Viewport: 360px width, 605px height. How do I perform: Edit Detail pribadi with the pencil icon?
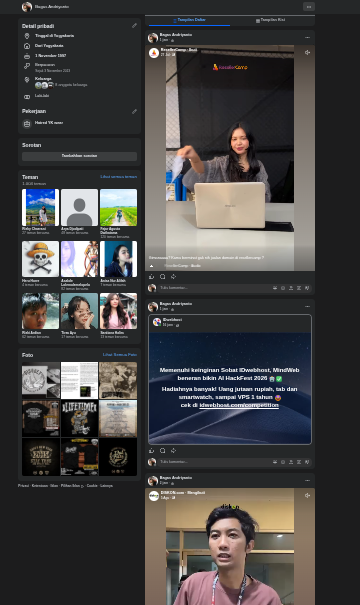point(134,25)
